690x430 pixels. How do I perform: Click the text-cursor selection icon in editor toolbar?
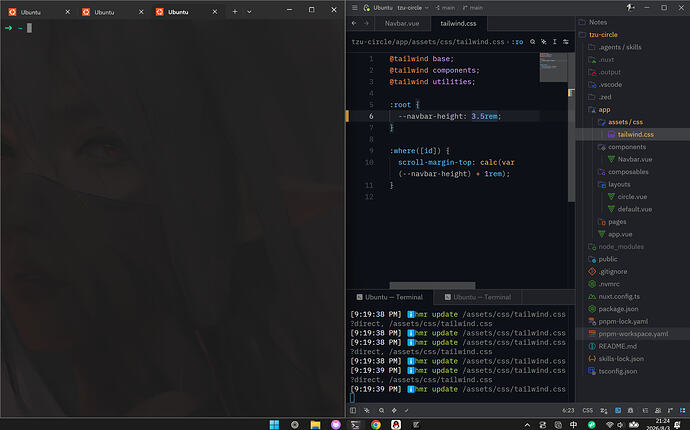[x=554, y=41]
